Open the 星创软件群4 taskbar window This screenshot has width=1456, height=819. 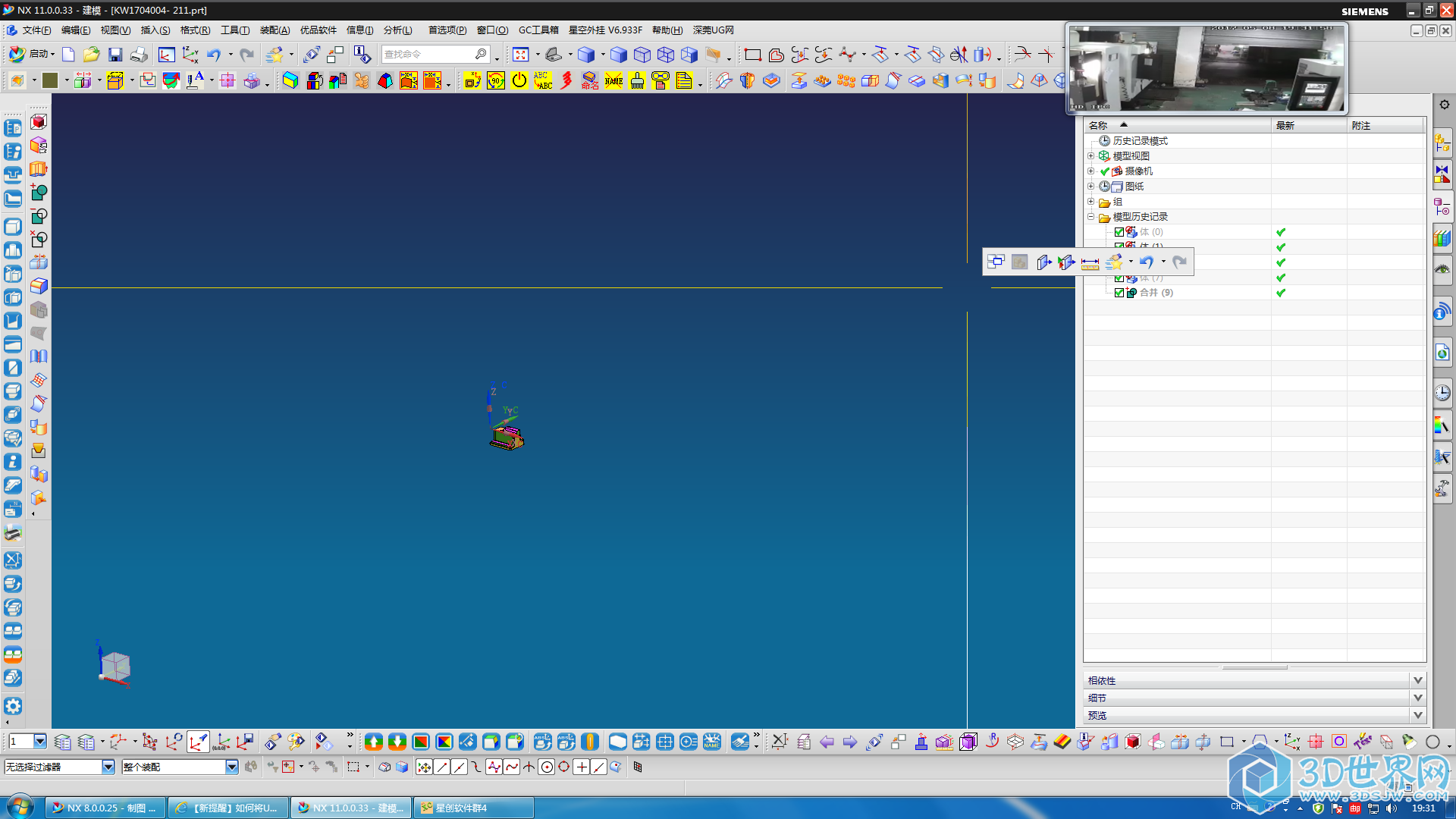coord(473,808)
